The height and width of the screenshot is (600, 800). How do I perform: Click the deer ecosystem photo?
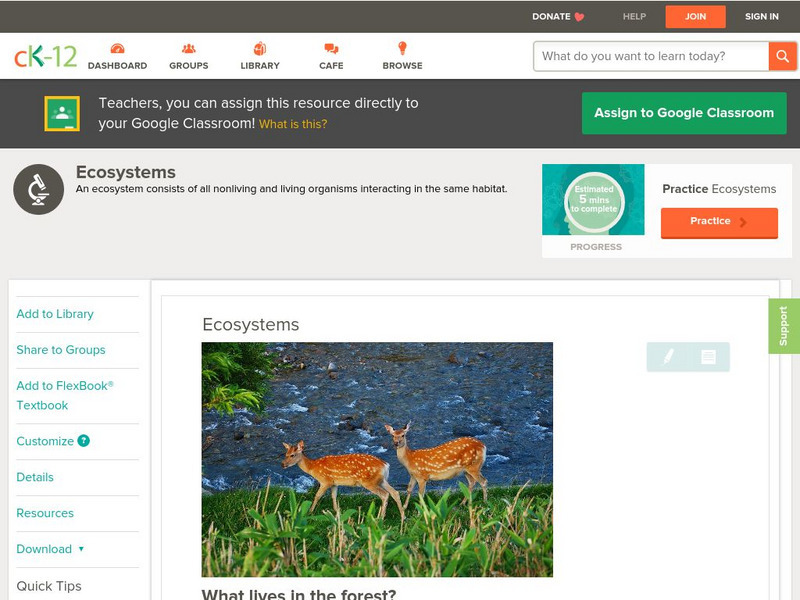coord(377,459)
